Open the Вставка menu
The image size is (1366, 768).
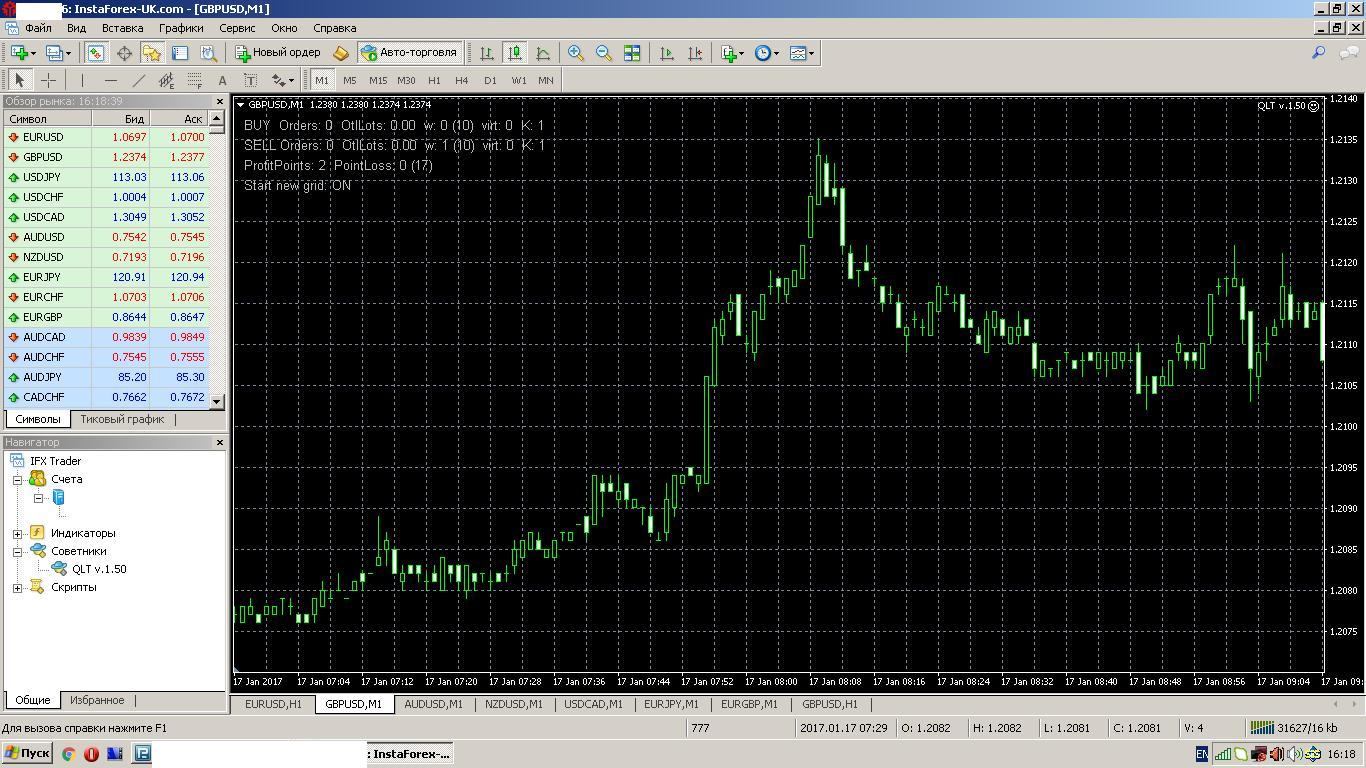pos(123,28)
